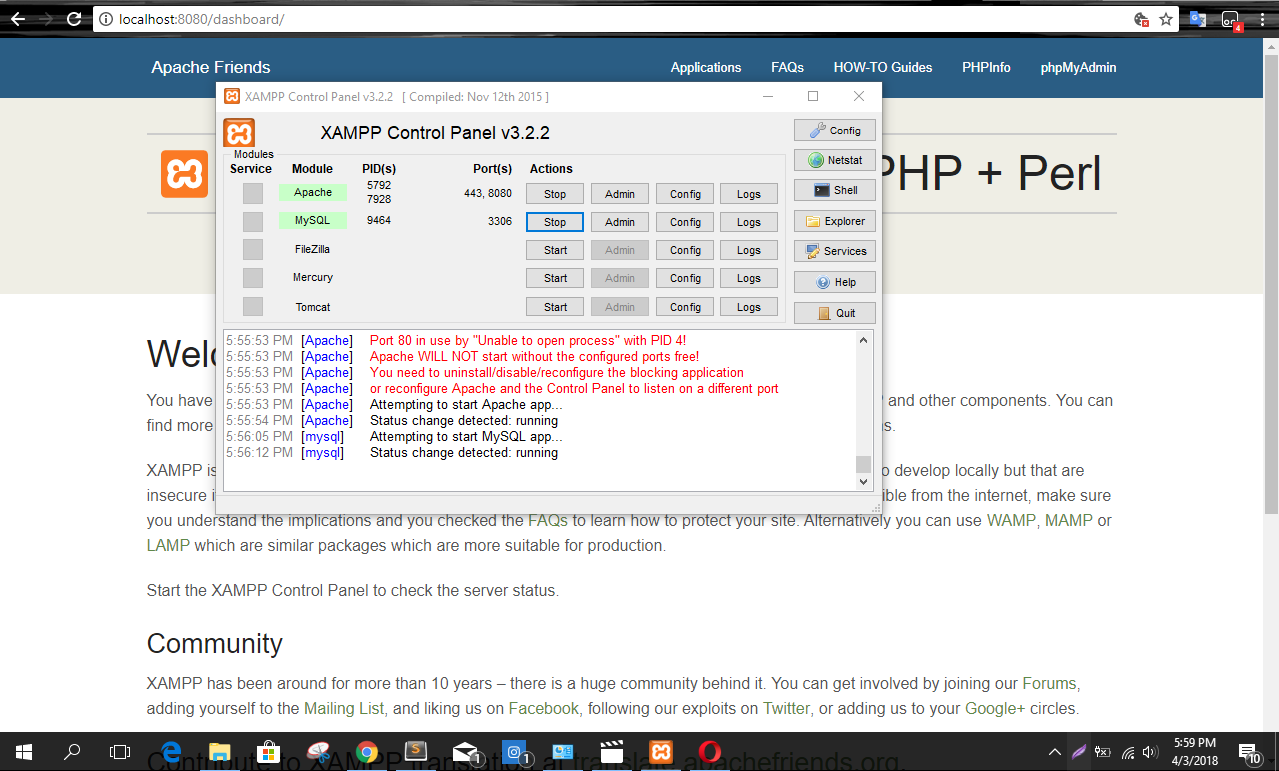Switch to the XAMPP taskbar icon

point(661,751)
